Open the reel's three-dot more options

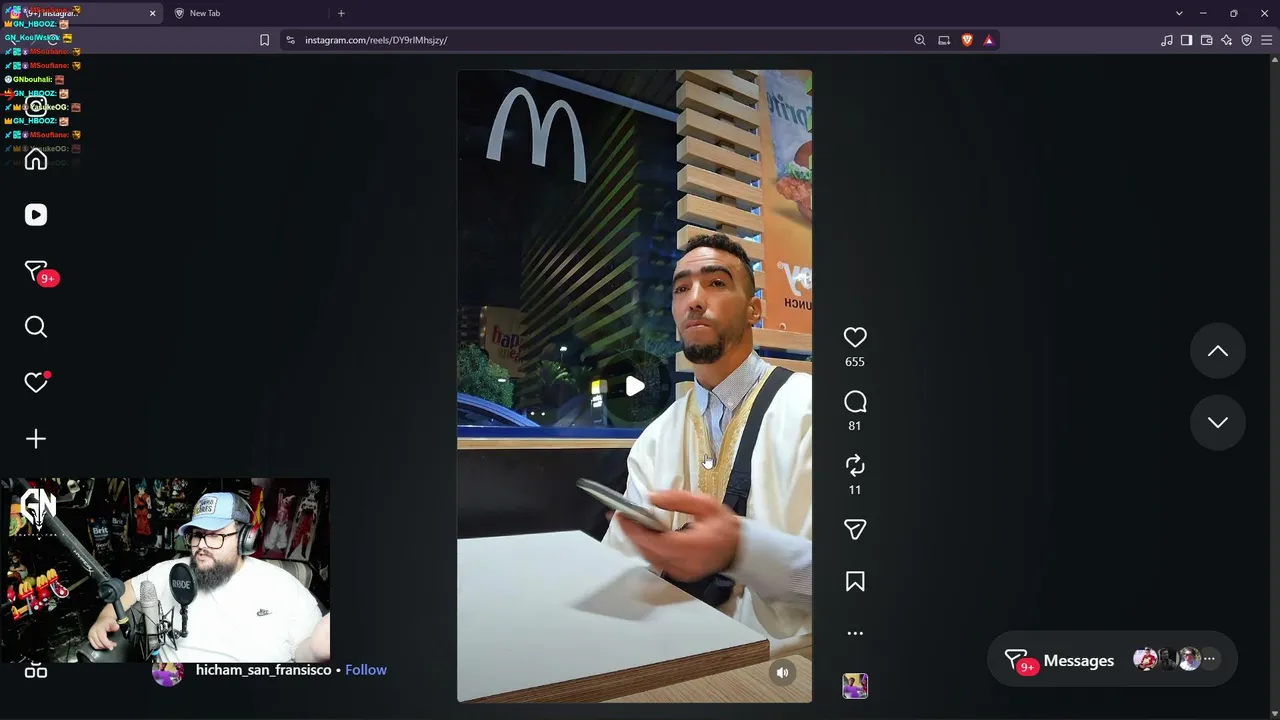coord(855,633)
